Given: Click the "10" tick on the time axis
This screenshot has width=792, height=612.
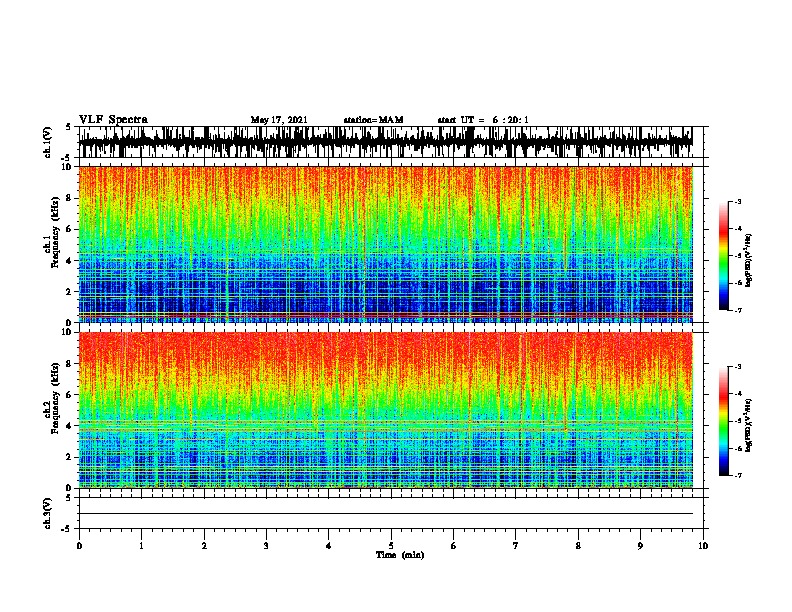Looking at the screenshot, I should (x=703, y=545).
